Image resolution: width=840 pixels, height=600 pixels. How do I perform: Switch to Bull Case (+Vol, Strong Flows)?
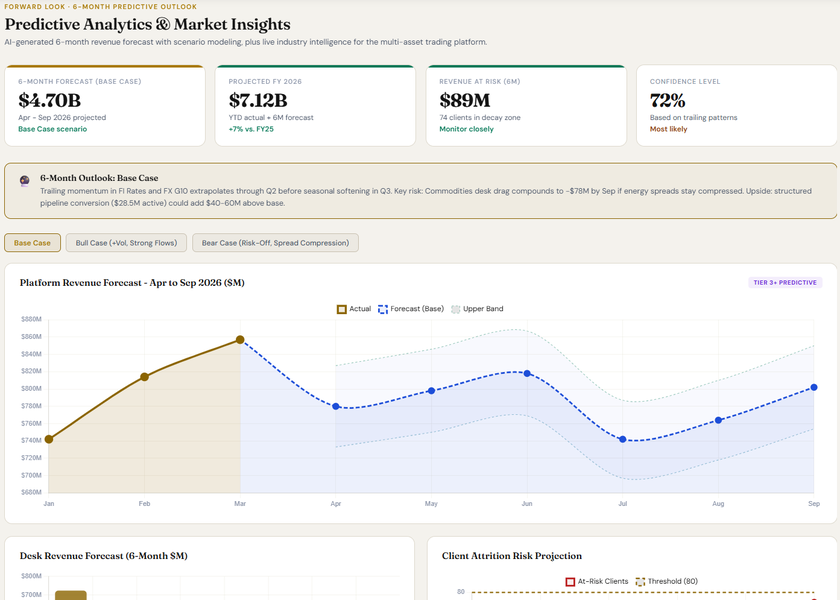126,243
